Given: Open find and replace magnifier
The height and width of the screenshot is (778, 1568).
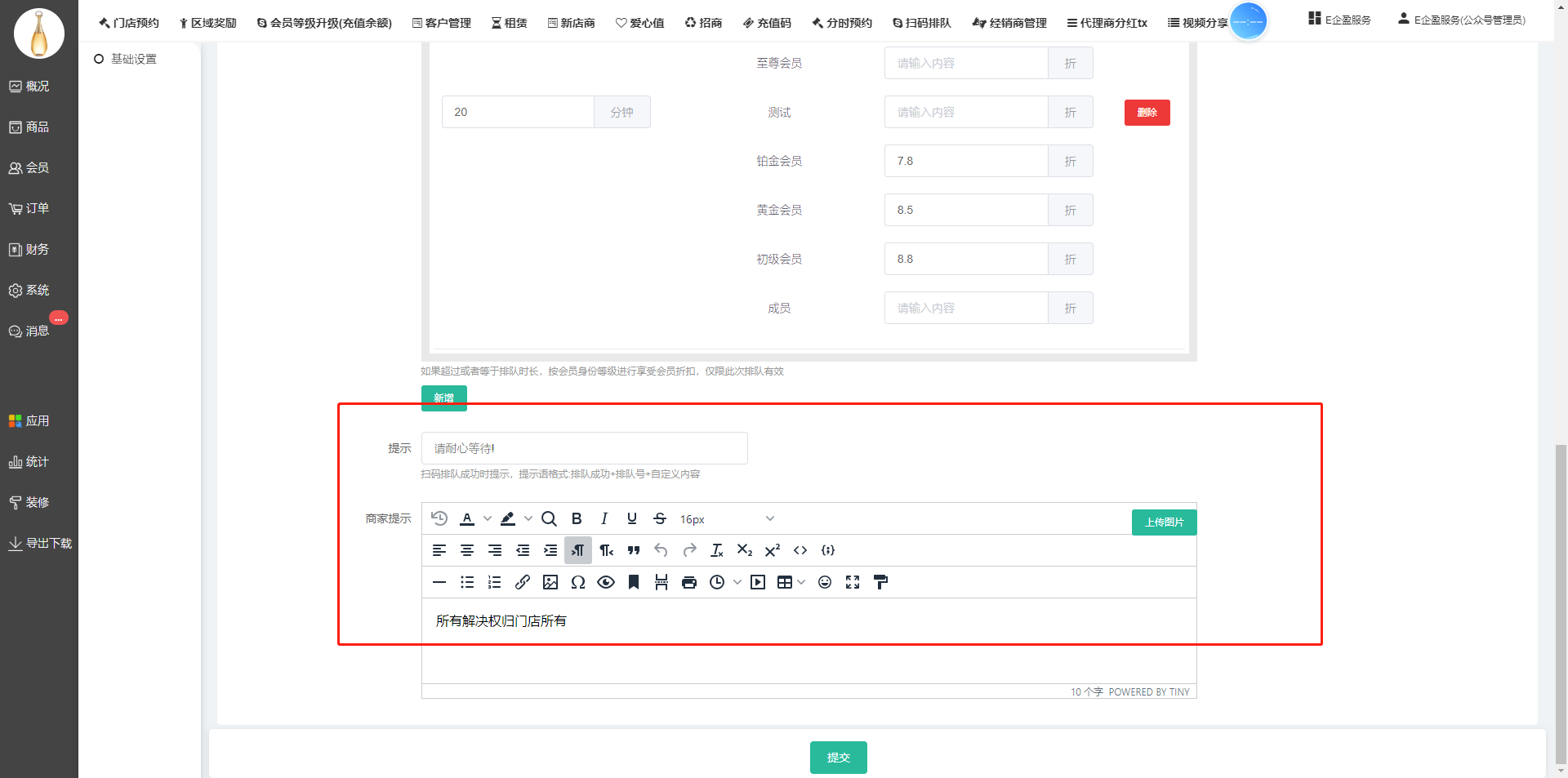Looking at the screenshot, I should (x=549, y=518).
